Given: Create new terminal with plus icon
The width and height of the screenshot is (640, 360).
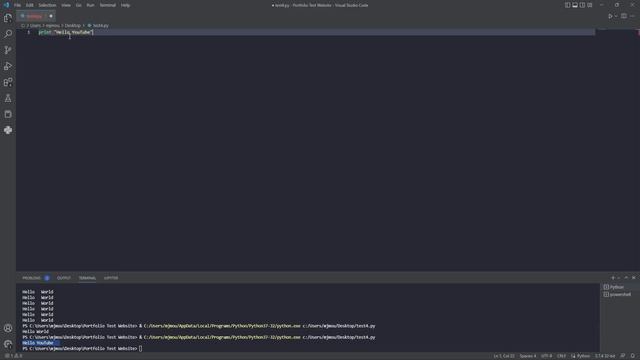Looking at the screenshot, I should pos(613,278).
